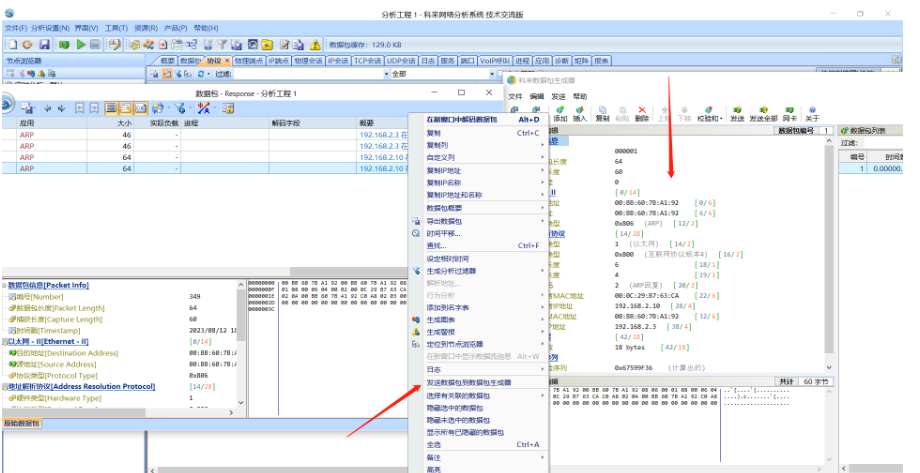The width and height of the screenshot is (920, 473).
Task: Click the save icon in packet window toolbar
Action: pyautogui.click(x=27, y=108)
